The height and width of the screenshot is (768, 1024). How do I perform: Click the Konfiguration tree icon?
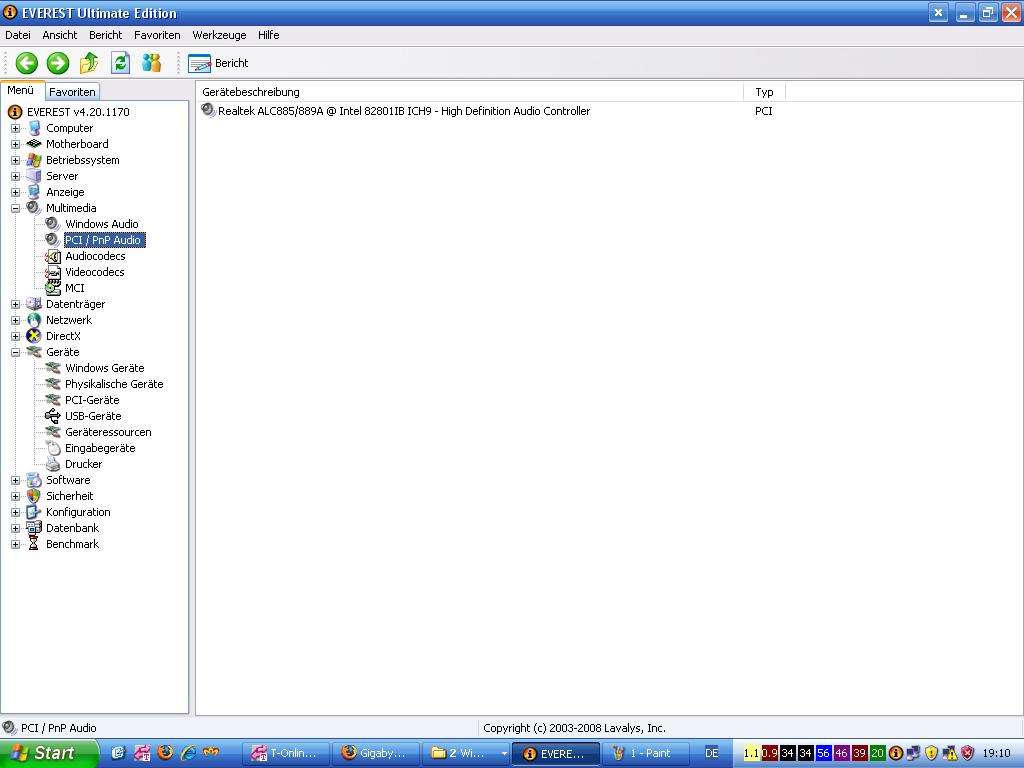click(x=34, y=512)
